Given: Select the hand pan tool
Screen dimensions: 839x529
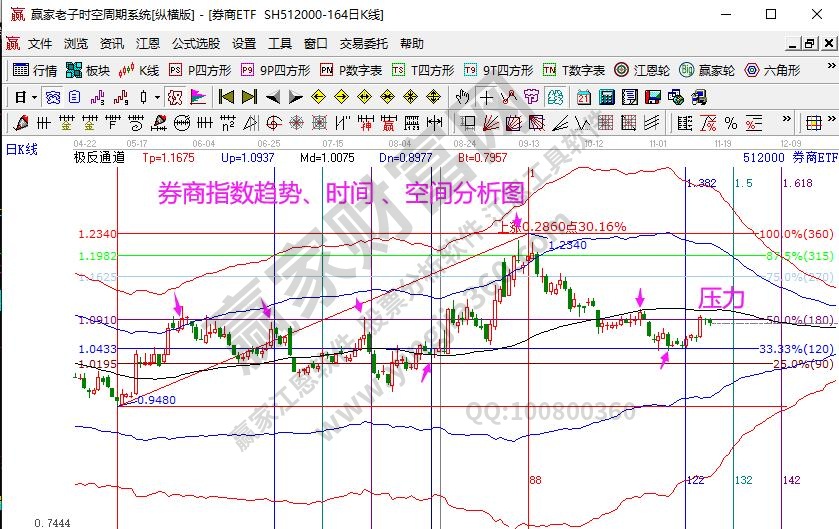Looking at the screenshot, I should pos(463,97).
